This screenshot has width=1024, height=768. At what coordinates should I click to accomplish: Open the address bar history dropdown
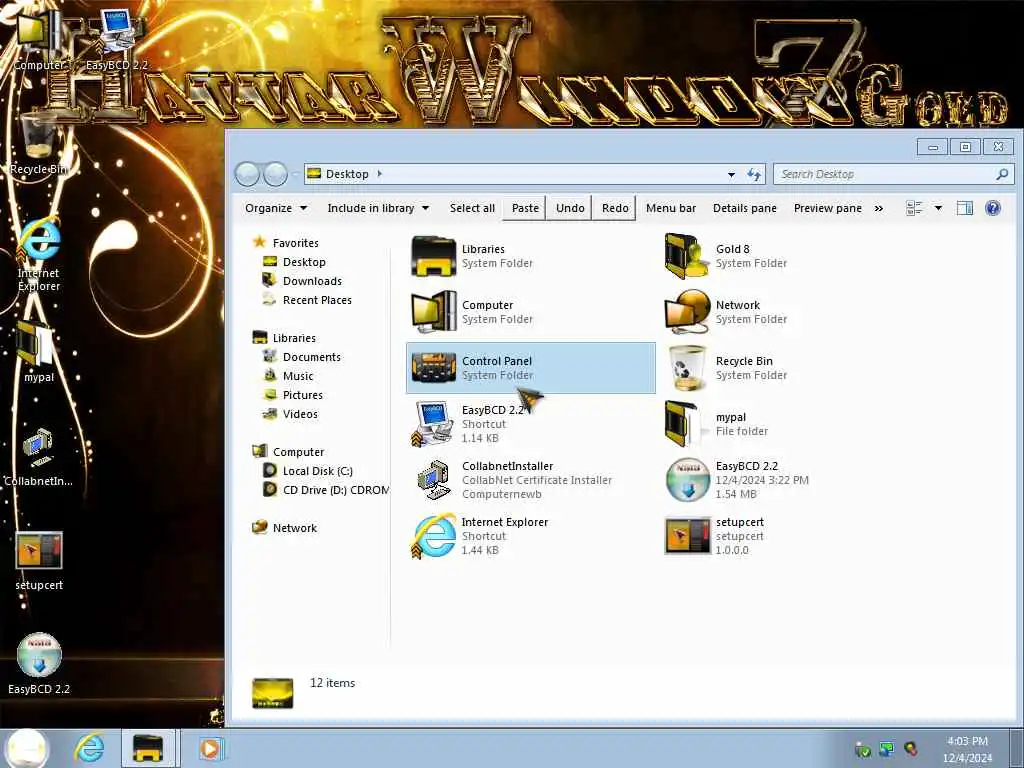(731, 174)
